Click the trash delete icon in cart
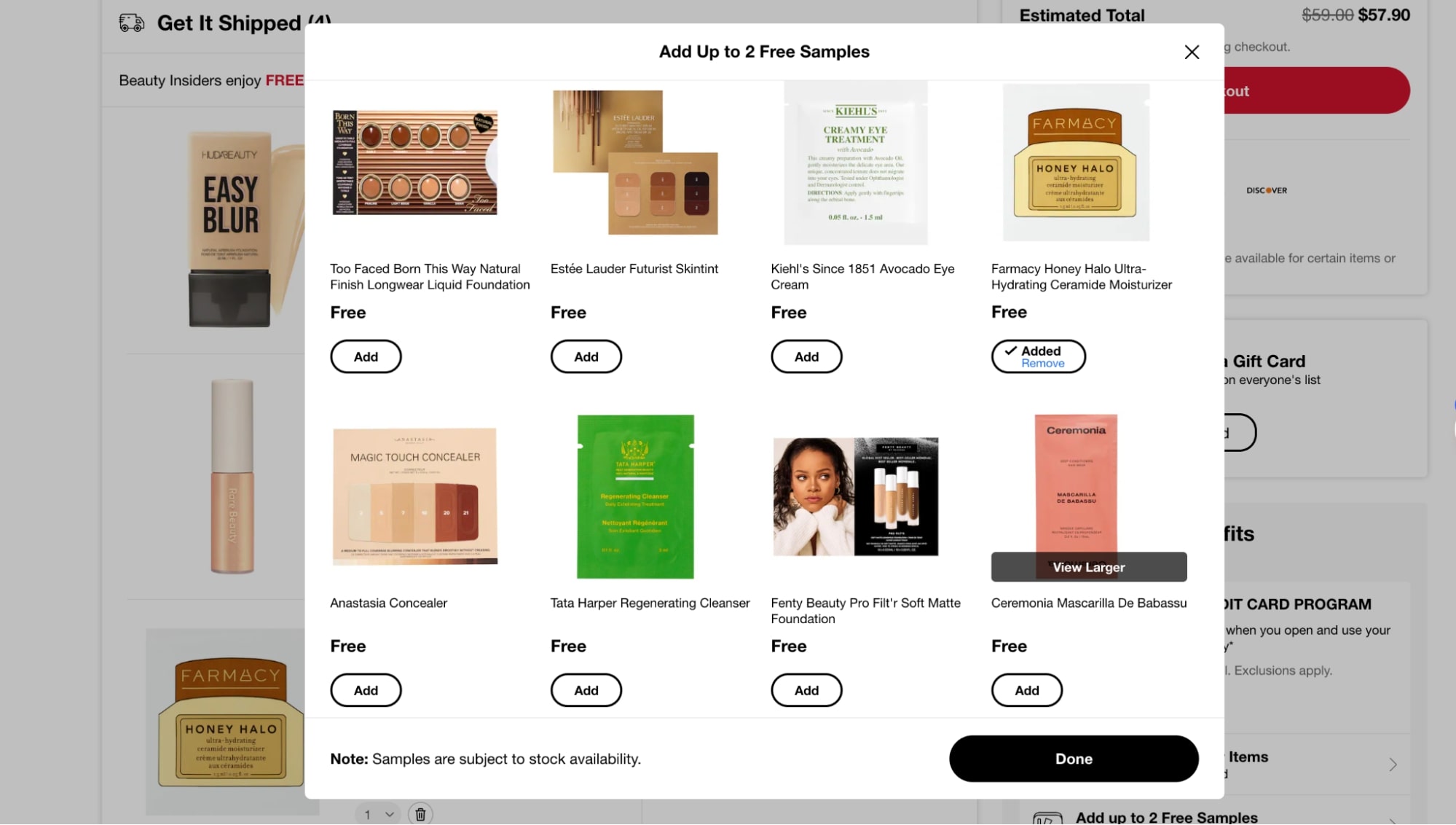The height and width of the screenshot is (825, 1456). pyautogui.click(x=421, y=813)
